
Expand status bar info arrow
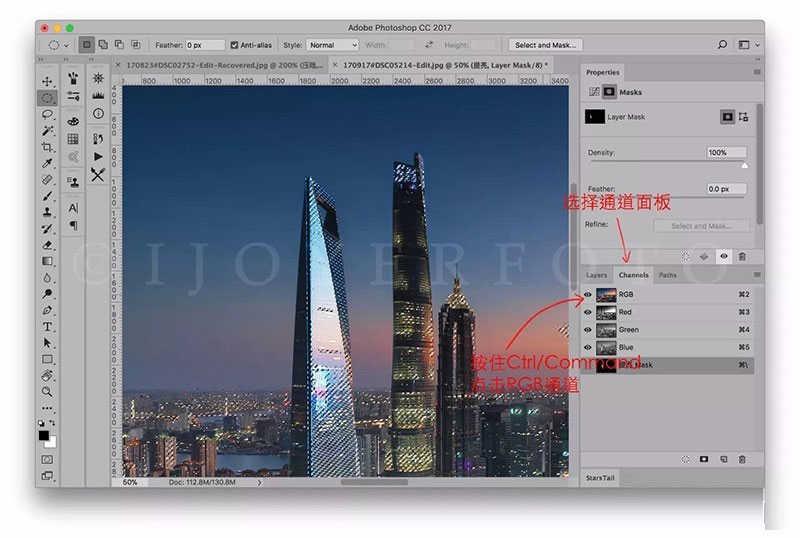tap(260, 482)
